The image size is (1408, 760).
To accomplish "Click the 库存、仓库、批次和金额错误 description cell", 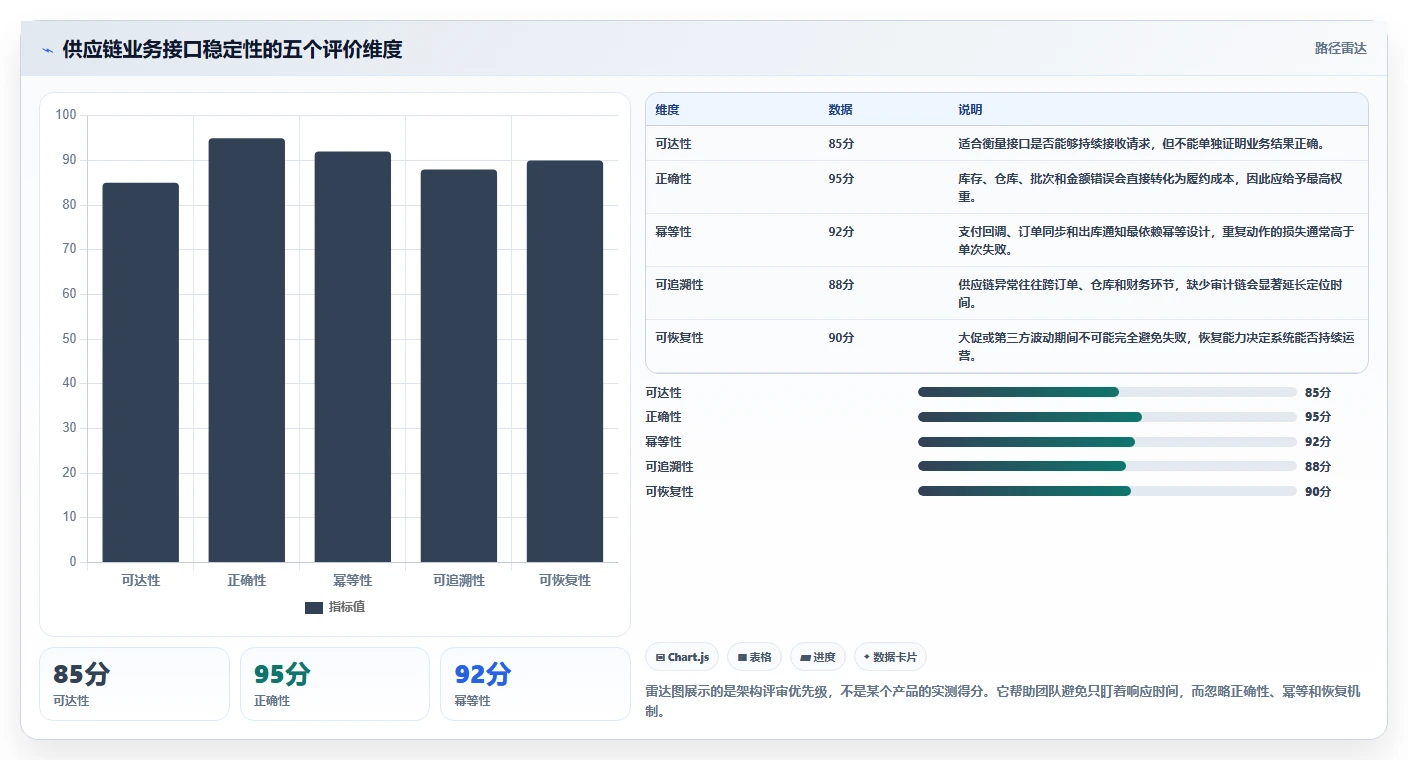I will click(1156, 188).
